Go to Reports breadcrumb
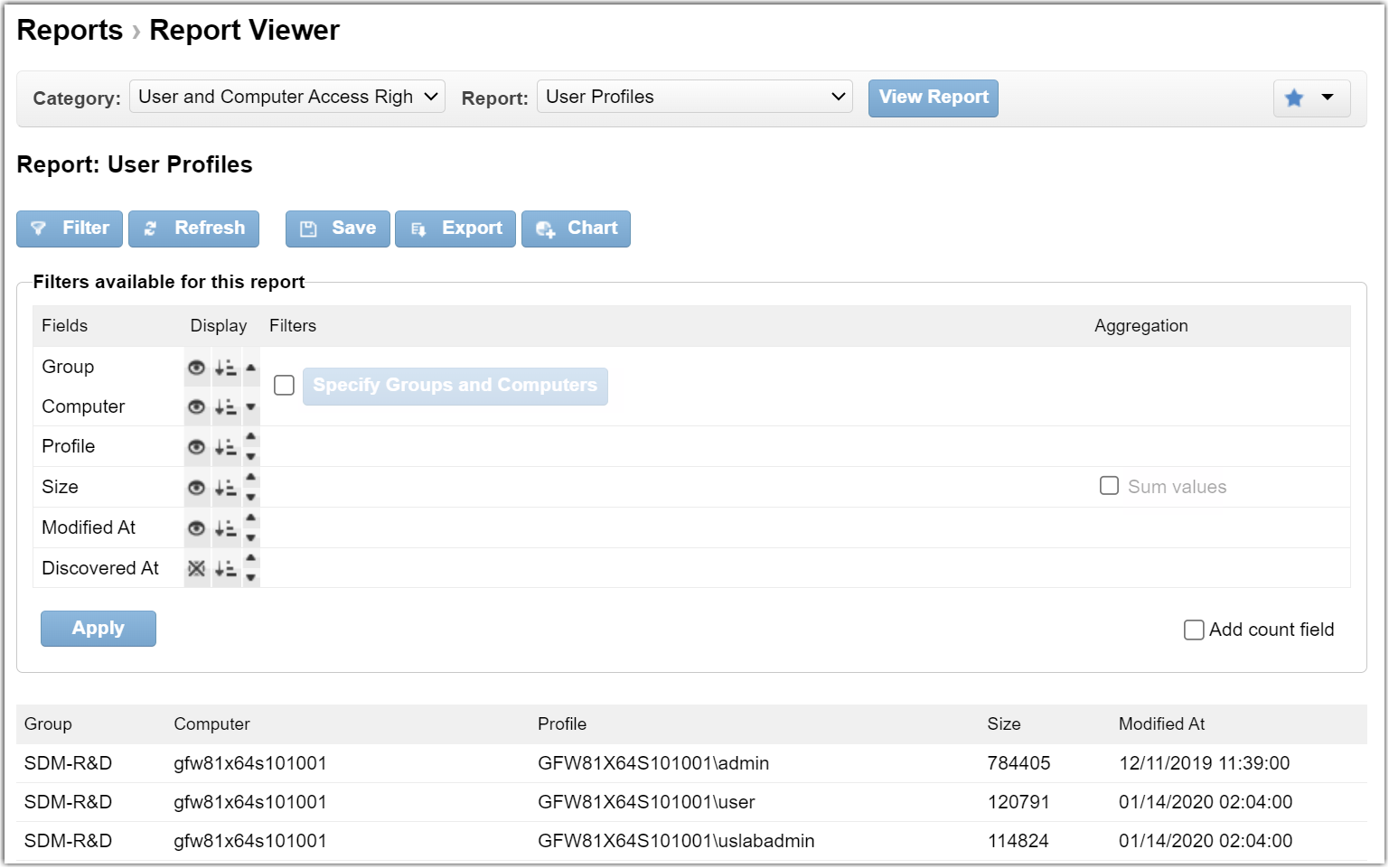1389x868 pixels. coord(70,30)
